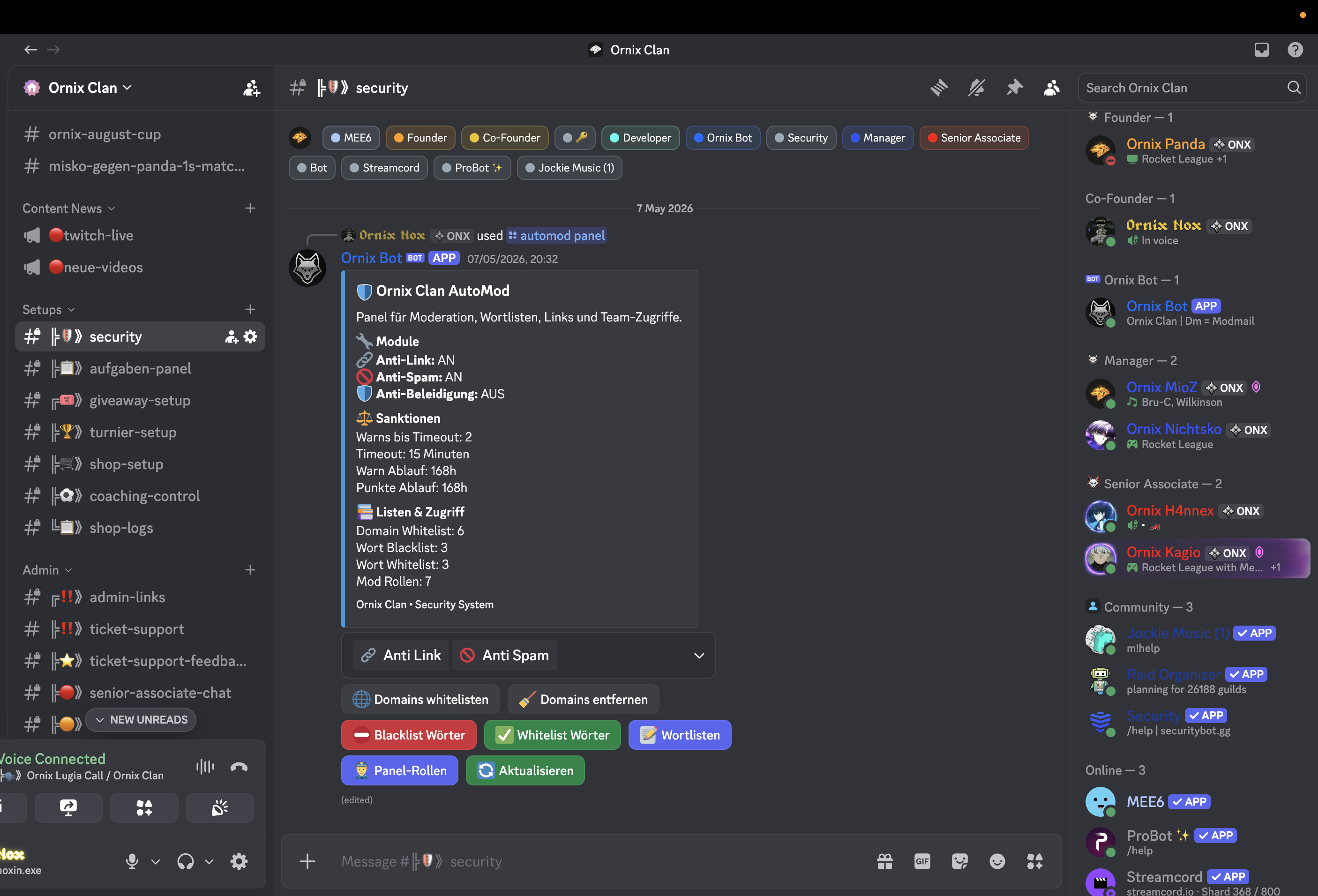
Task: Disconnect from voice call icon
Action: pos(239,767)
